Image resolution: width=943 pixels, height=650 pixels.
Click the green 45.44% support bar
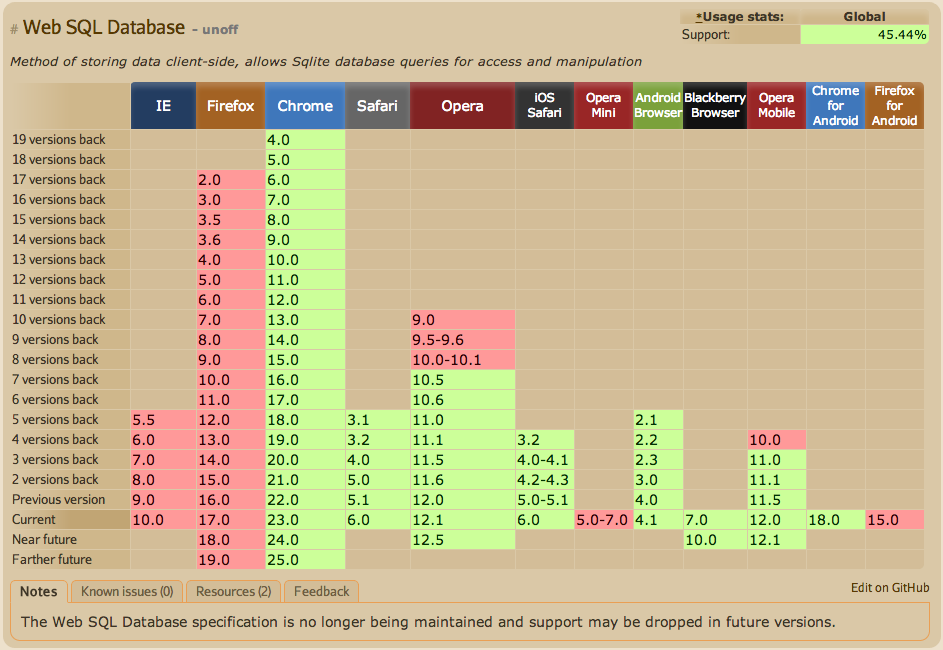(864, 35)
